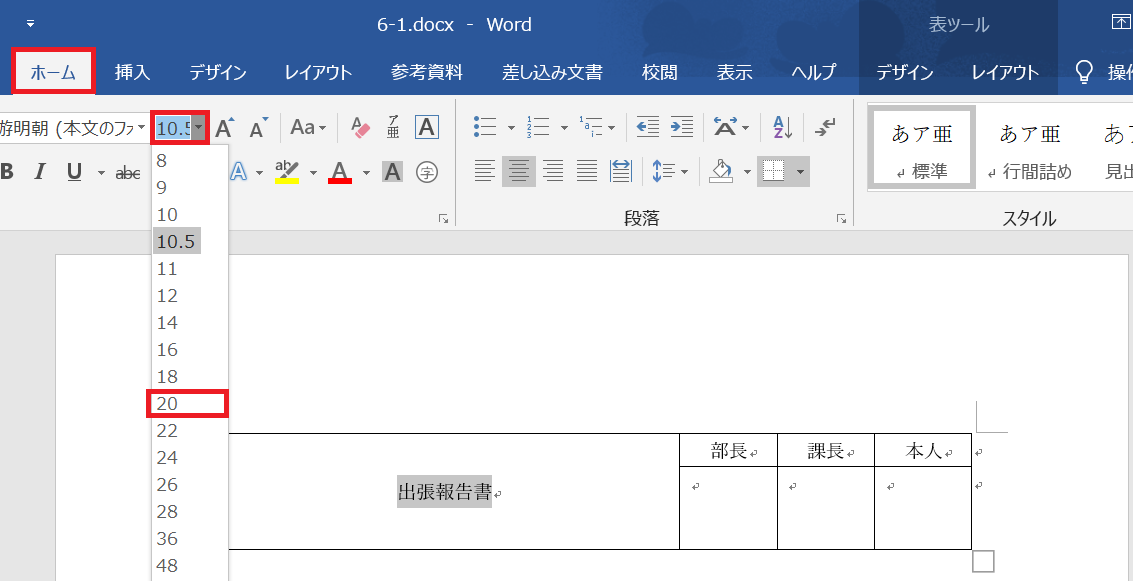Click the bulleted list icon
Image resolution: width=1133 pixels, height=581 pixels.
click(485, 128)
